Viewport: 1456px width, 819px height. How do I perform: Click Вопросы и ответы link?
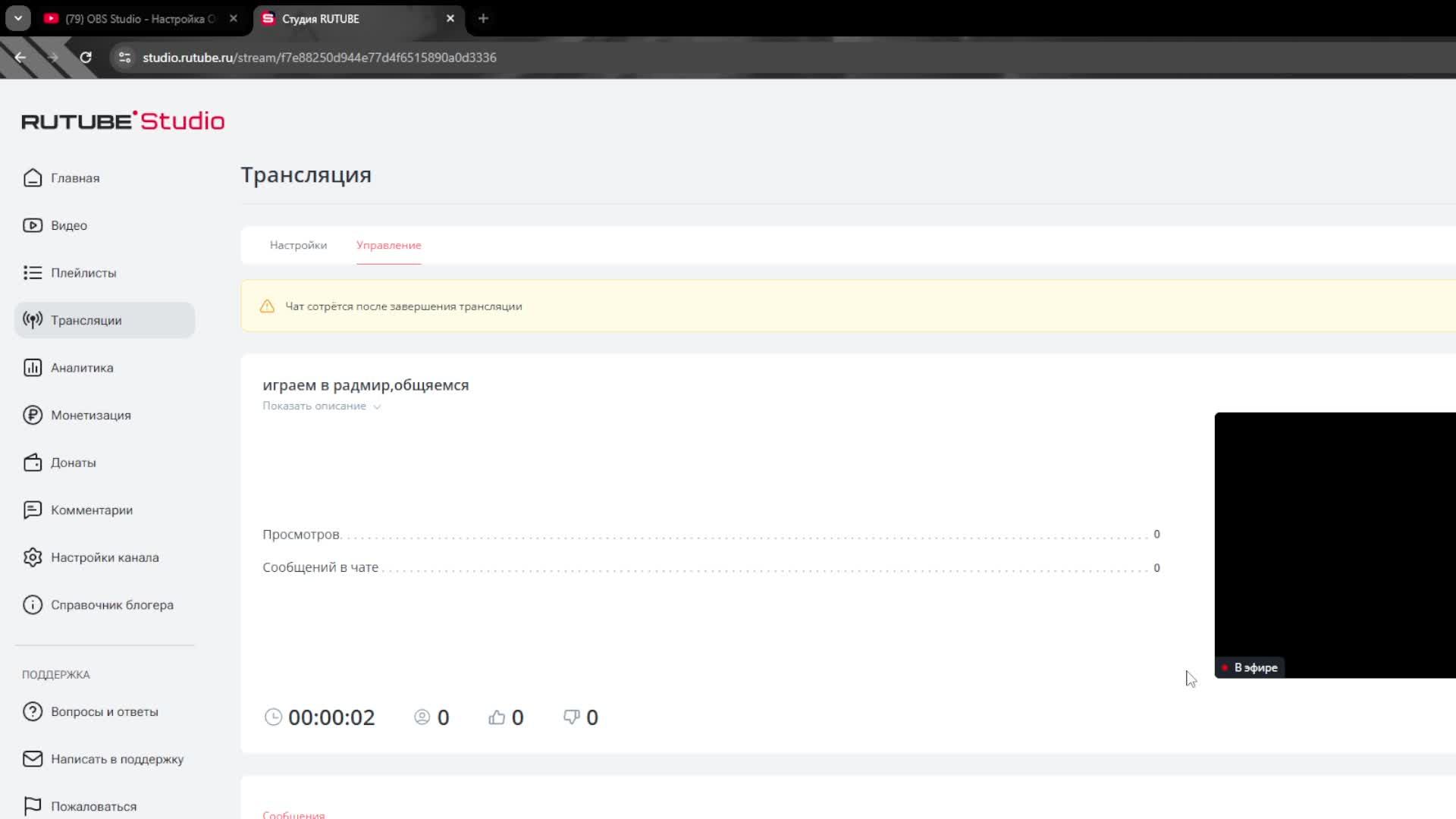[x=104, y=711]
